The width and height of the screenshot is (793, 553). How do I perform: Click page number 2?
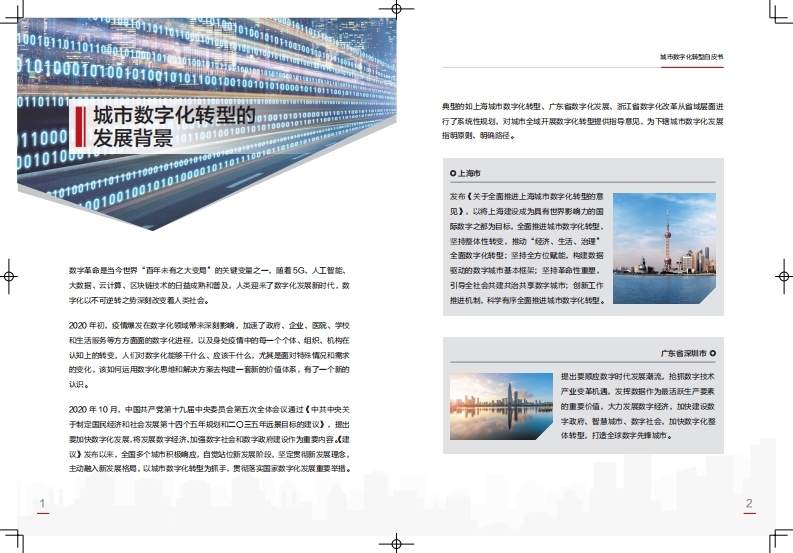749,503
